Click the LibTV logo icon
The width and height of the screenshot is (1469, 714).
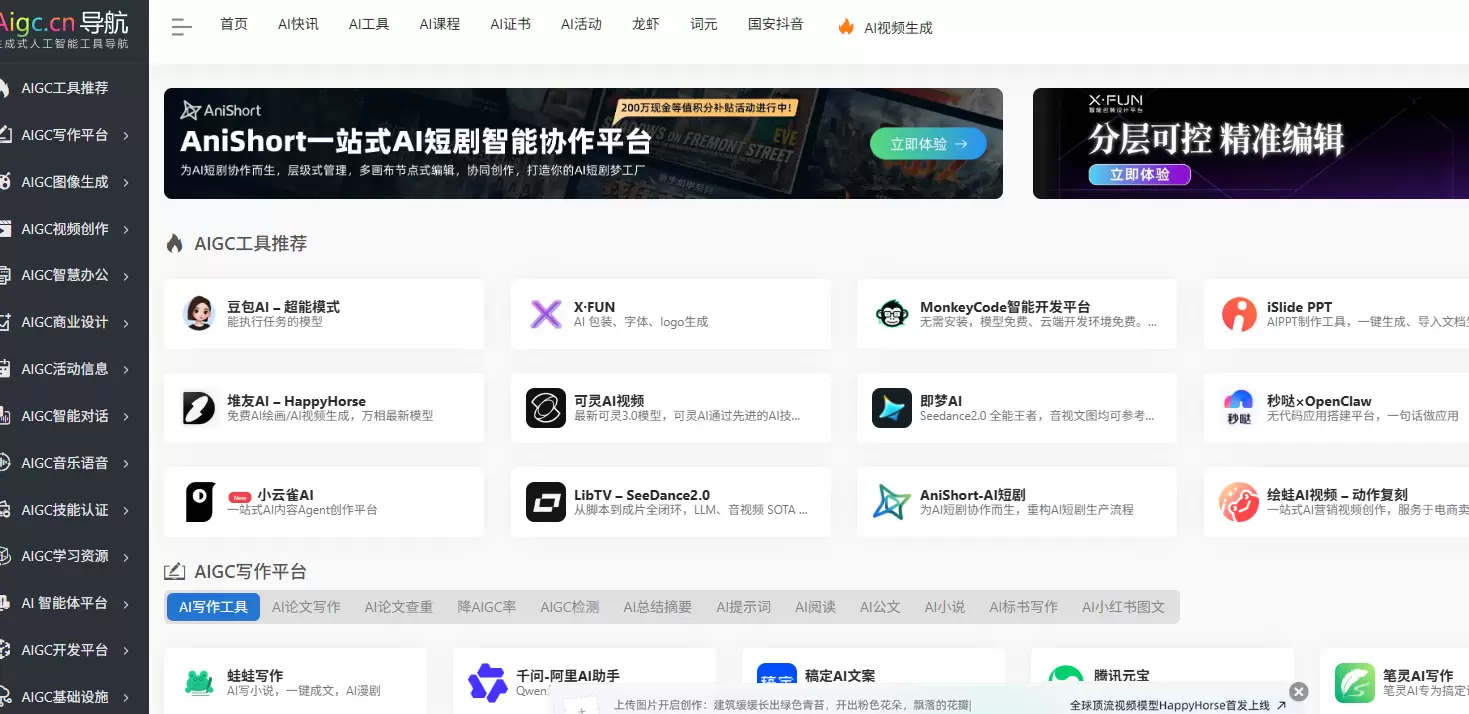(546, 502)
